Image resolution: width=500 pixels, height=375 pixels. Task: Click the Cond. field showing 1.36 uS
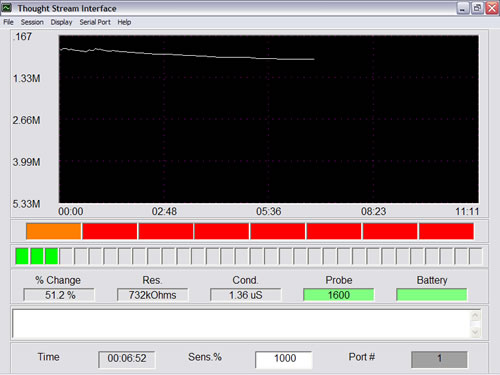click(x=246, y=295)
